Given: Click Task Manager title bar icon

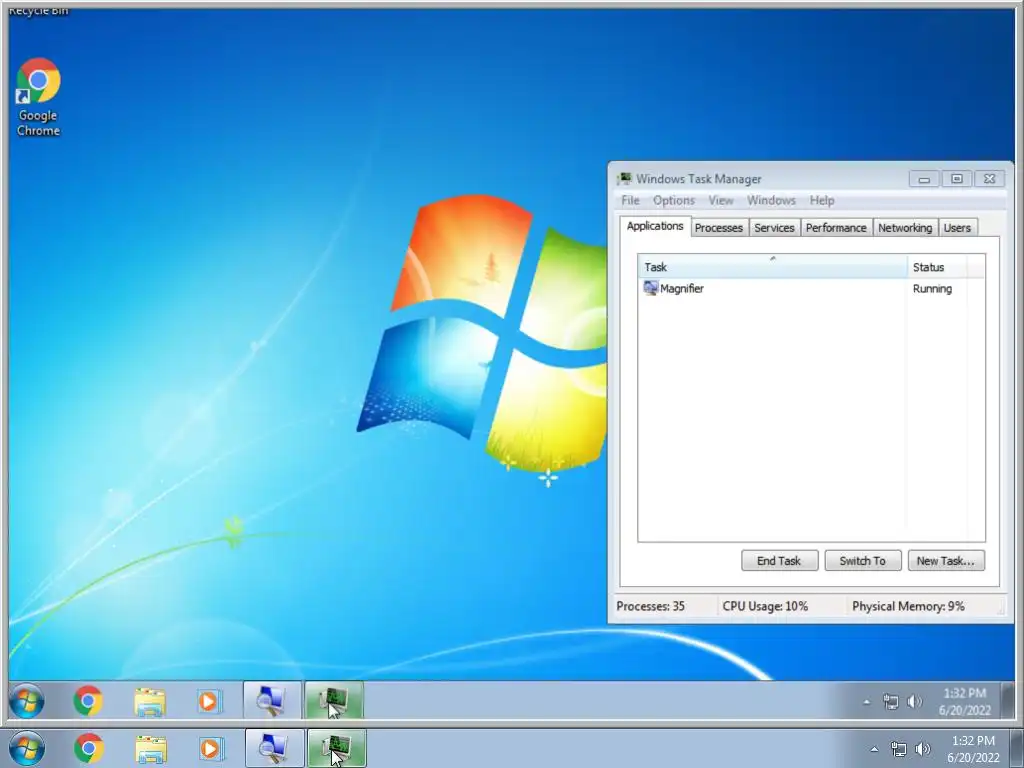Looking at the screenshot, I should (x=624, y=178).
